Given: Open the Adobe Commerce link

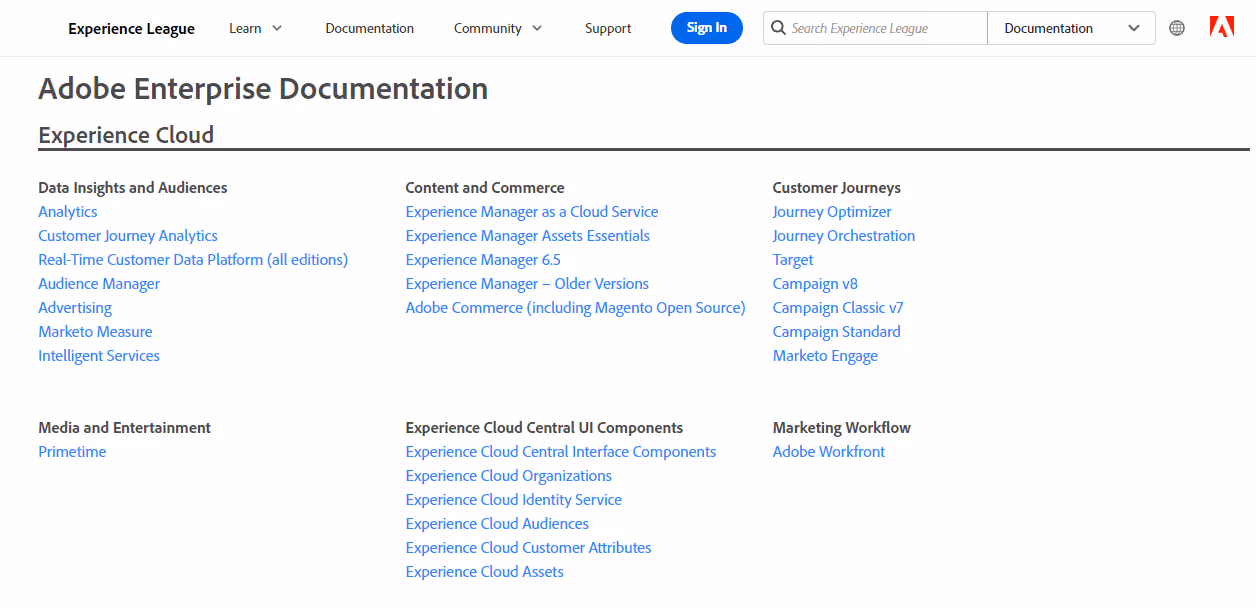Looking at the screenshot, I should (x=576, y=308).
